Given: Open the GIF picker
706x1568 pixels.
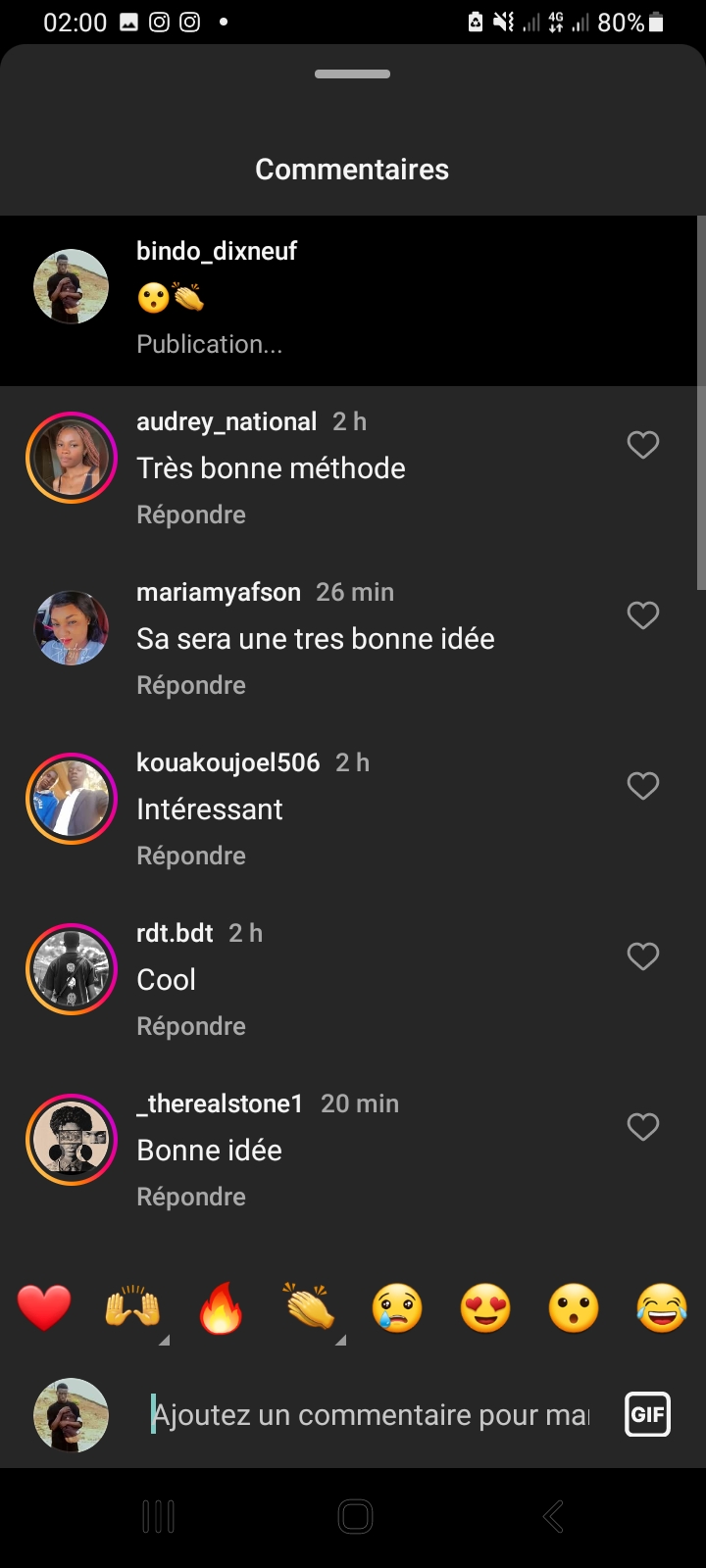Looking at the screenshot, I should tap(647, 1414).
